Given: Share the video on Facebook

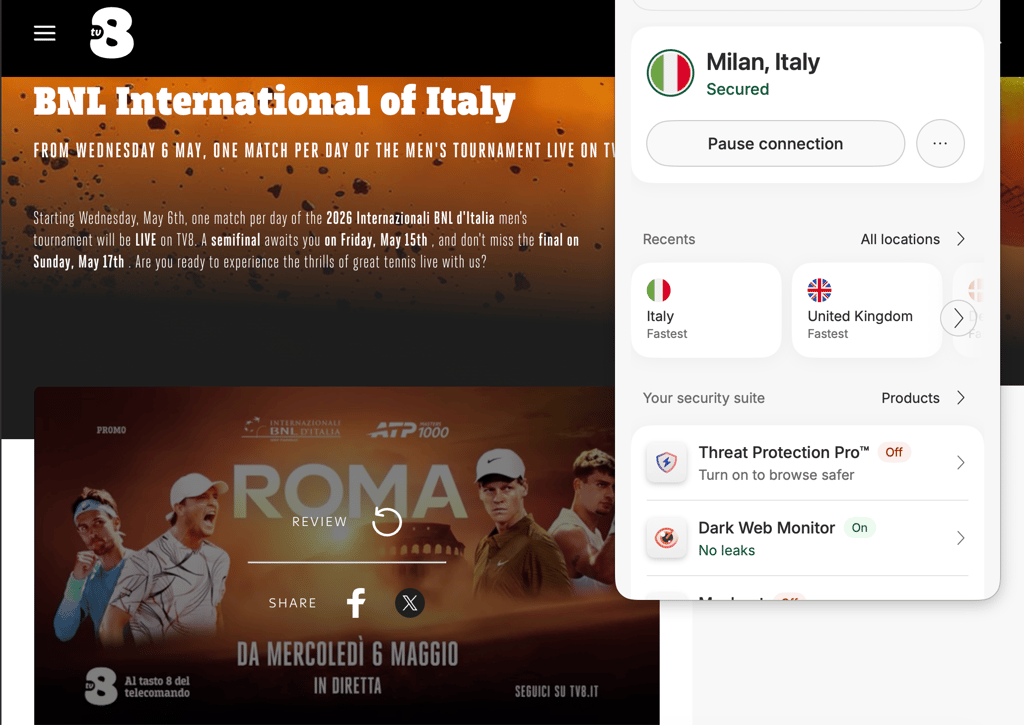Looking at the screenshot, I should pos(356,603).
